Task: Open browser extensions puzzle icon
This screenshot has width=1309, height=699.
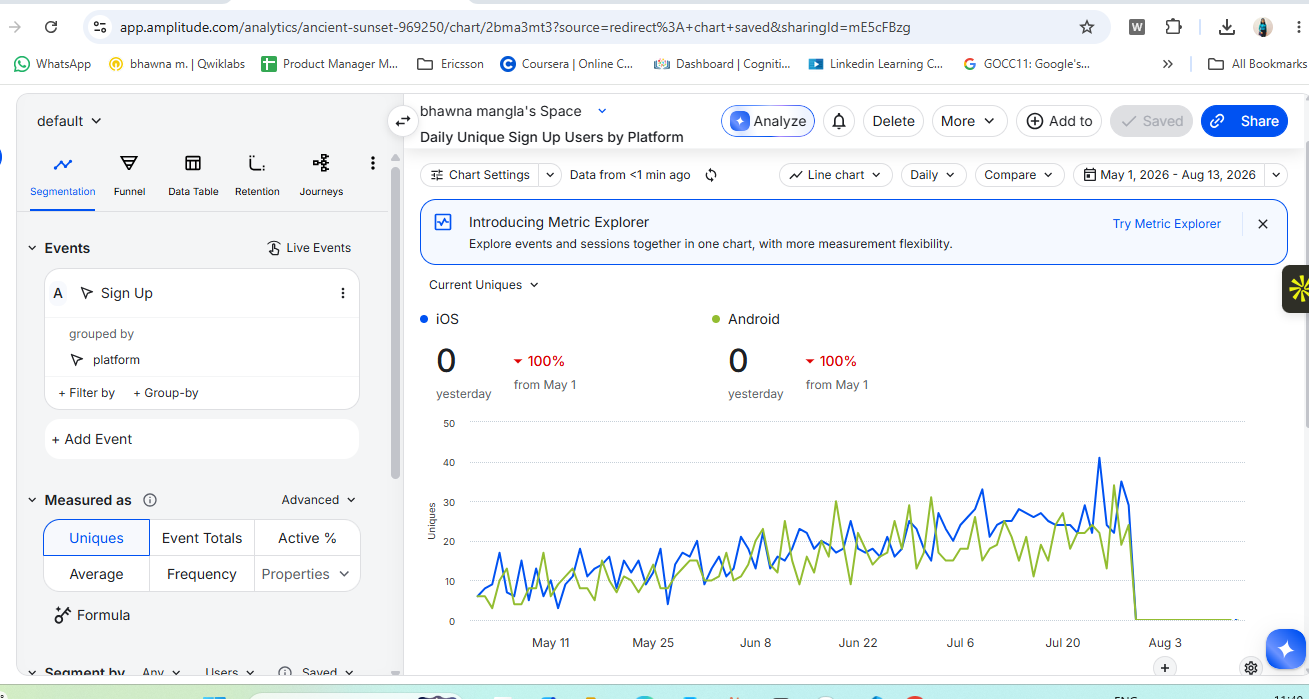Action: pyautogui.click(x=1174, y=27)
